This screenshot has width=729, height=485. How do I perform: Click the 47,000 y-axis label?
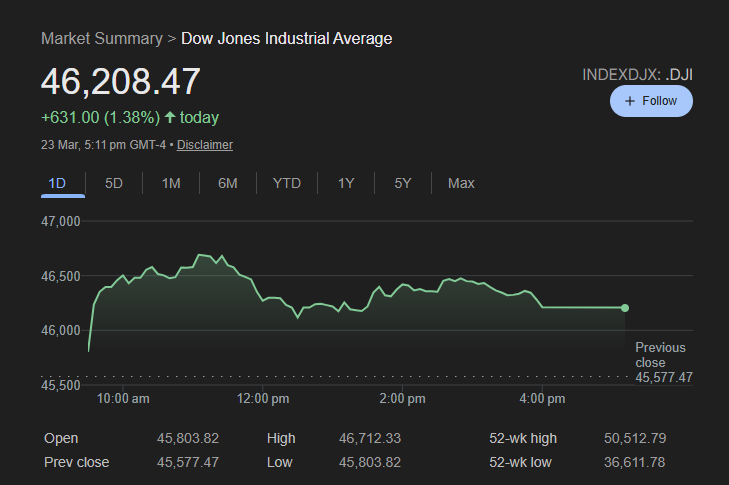point(60,221)
